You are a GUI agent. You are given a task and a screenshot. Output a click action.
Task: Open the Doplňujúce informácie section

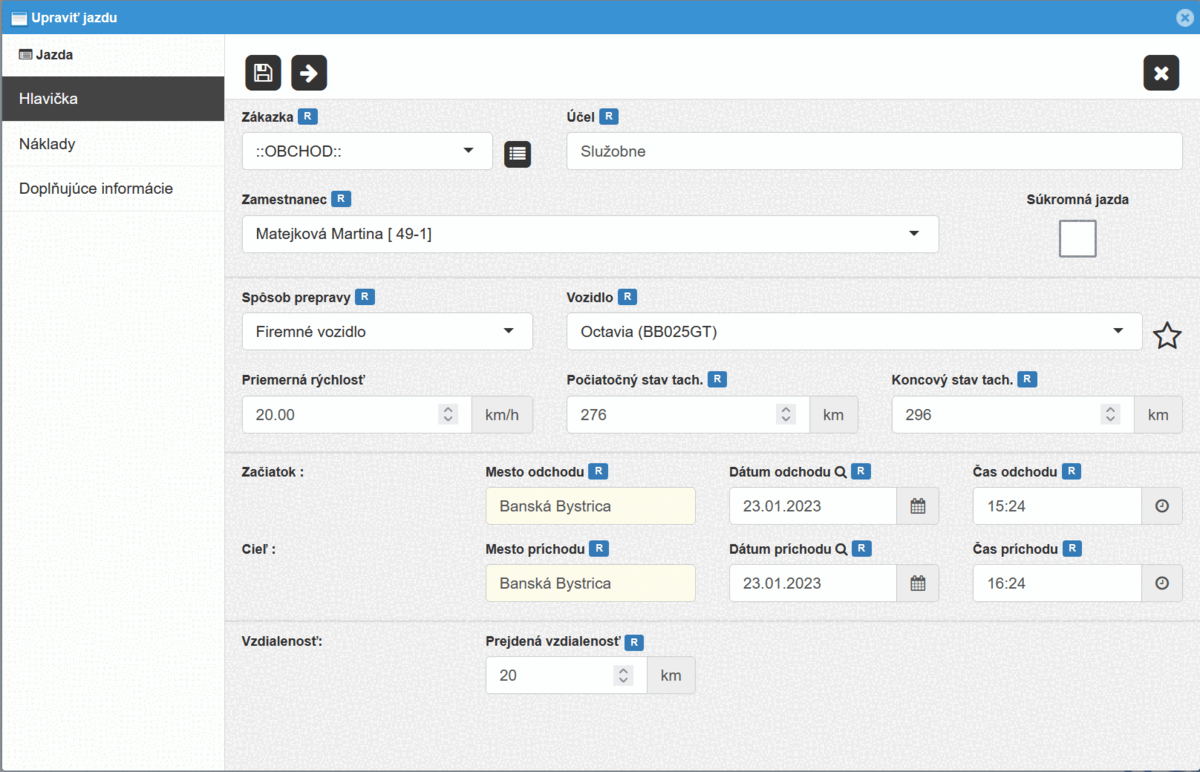point(96,188)
